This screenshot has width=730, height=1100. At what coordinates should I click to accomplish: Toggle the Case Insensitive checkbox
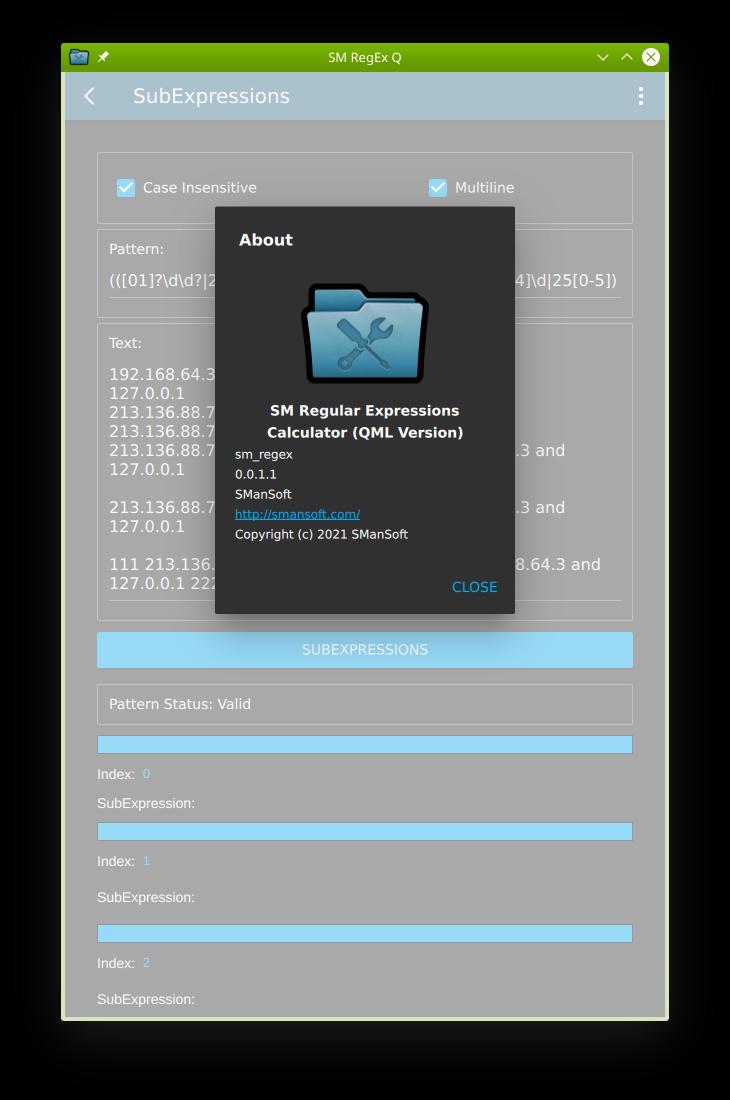tap(126, 187)
